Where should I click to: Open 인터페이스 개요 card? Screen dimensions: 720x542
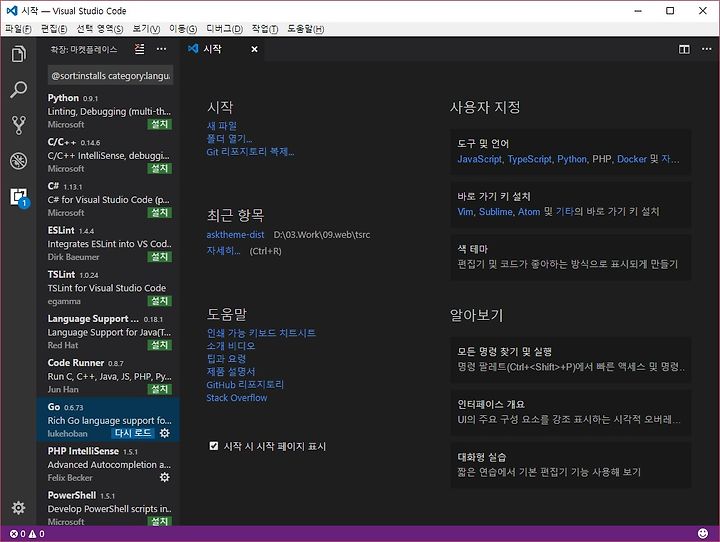click(x=571, y=412)
